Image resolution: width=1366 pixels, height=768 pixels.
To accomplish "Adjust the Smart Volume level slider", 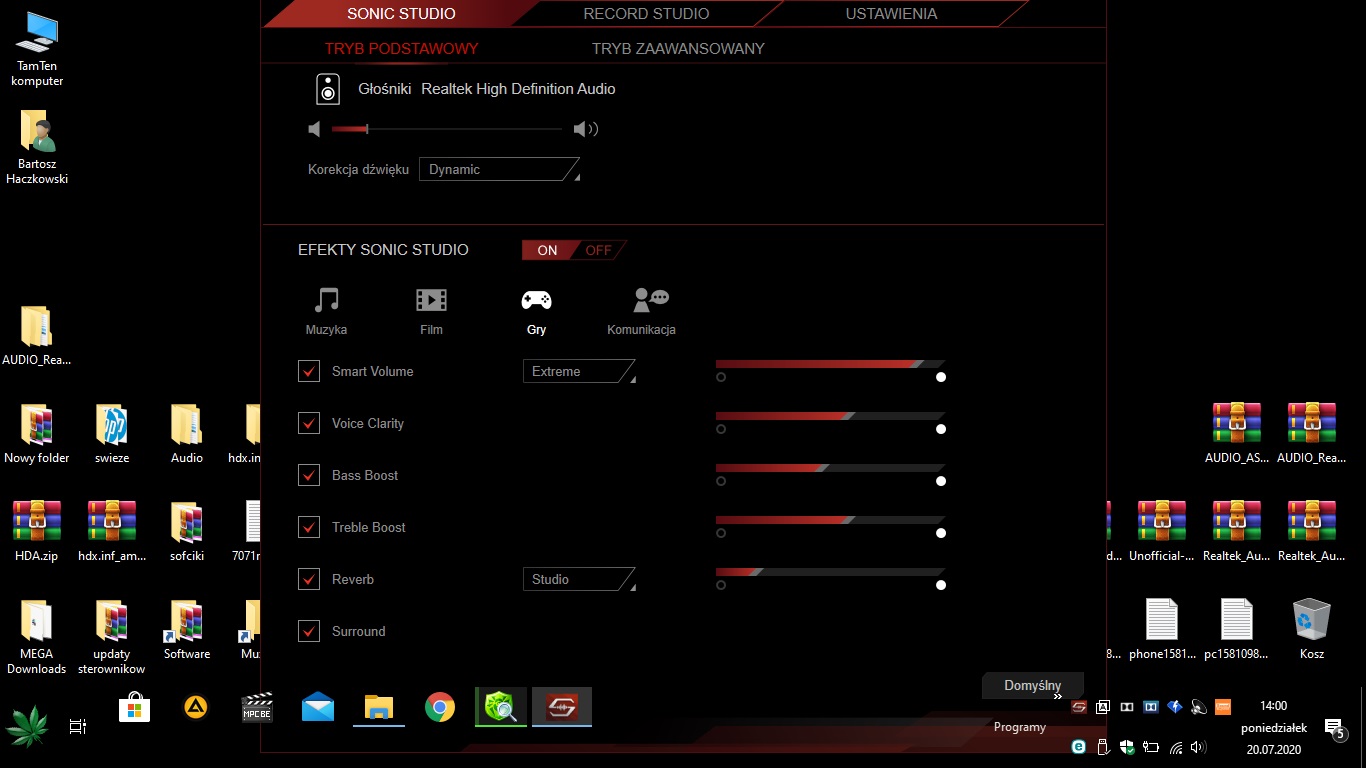I will 830,364.
